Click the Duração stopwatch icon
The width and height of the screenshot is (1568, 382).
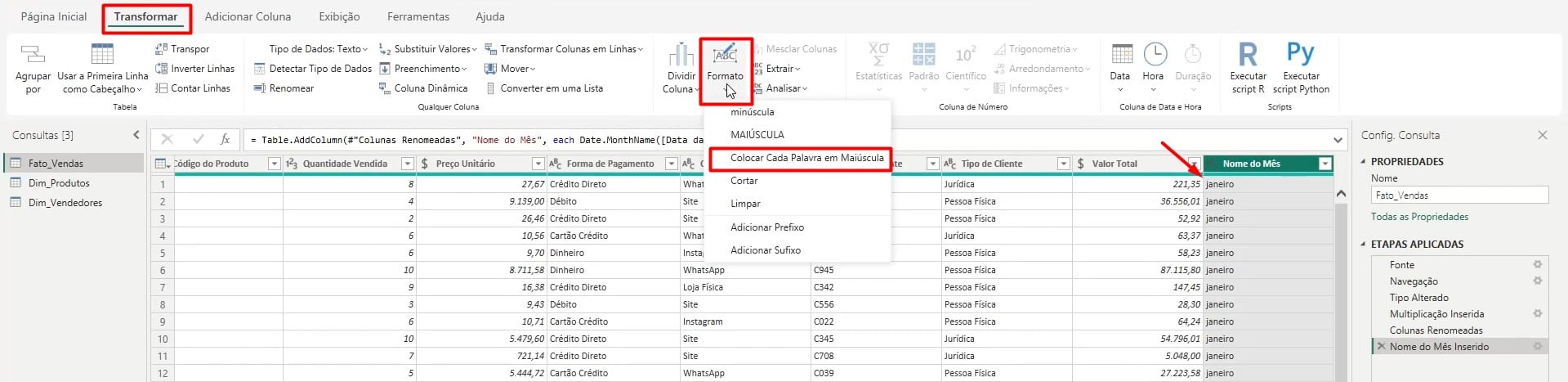tap(1192, 55)
